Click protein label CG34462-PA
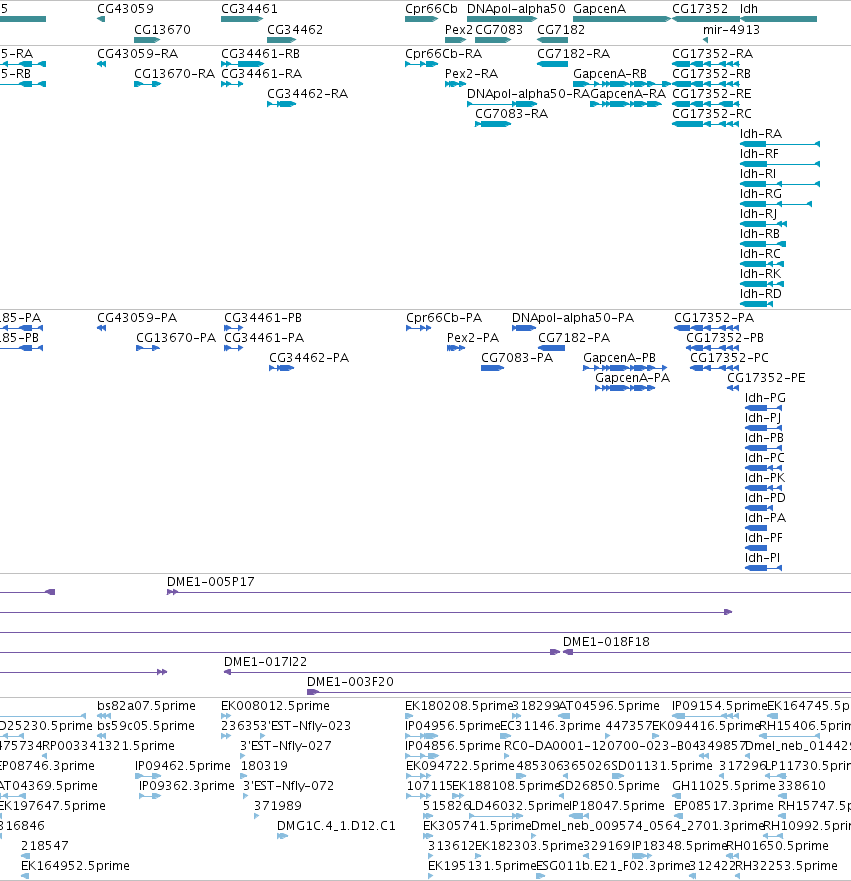 [x=309, y=358]
